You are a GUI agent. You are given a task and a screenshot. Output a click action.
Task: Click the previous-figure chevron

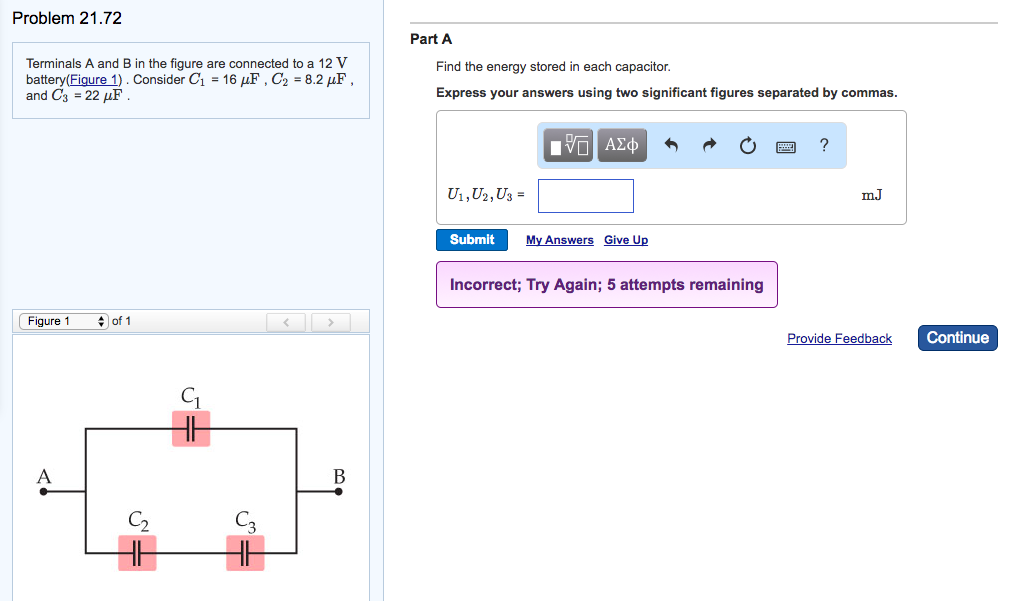tap(287, 321)
